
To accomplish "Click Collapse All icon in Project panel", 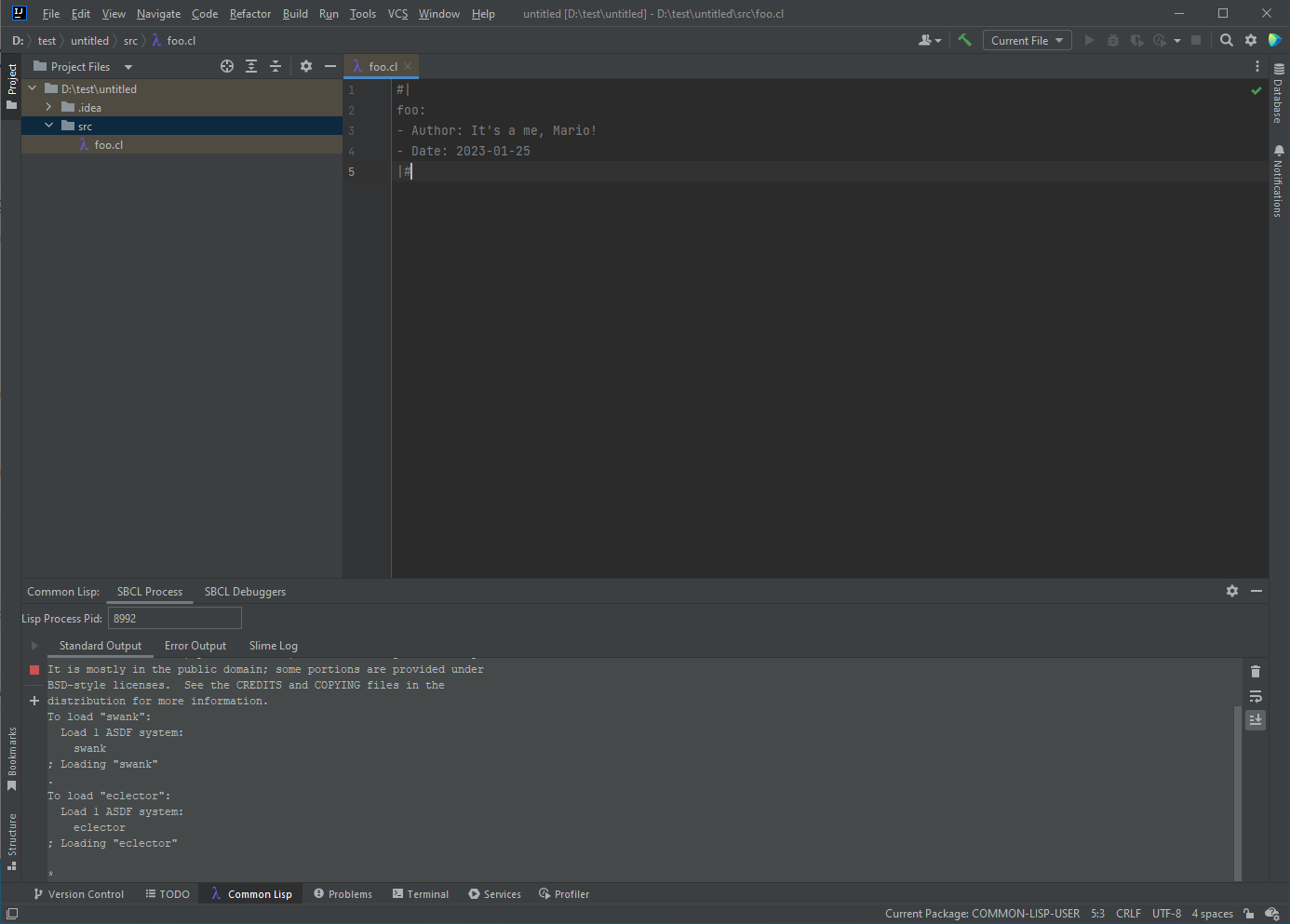I will [275, 66].
